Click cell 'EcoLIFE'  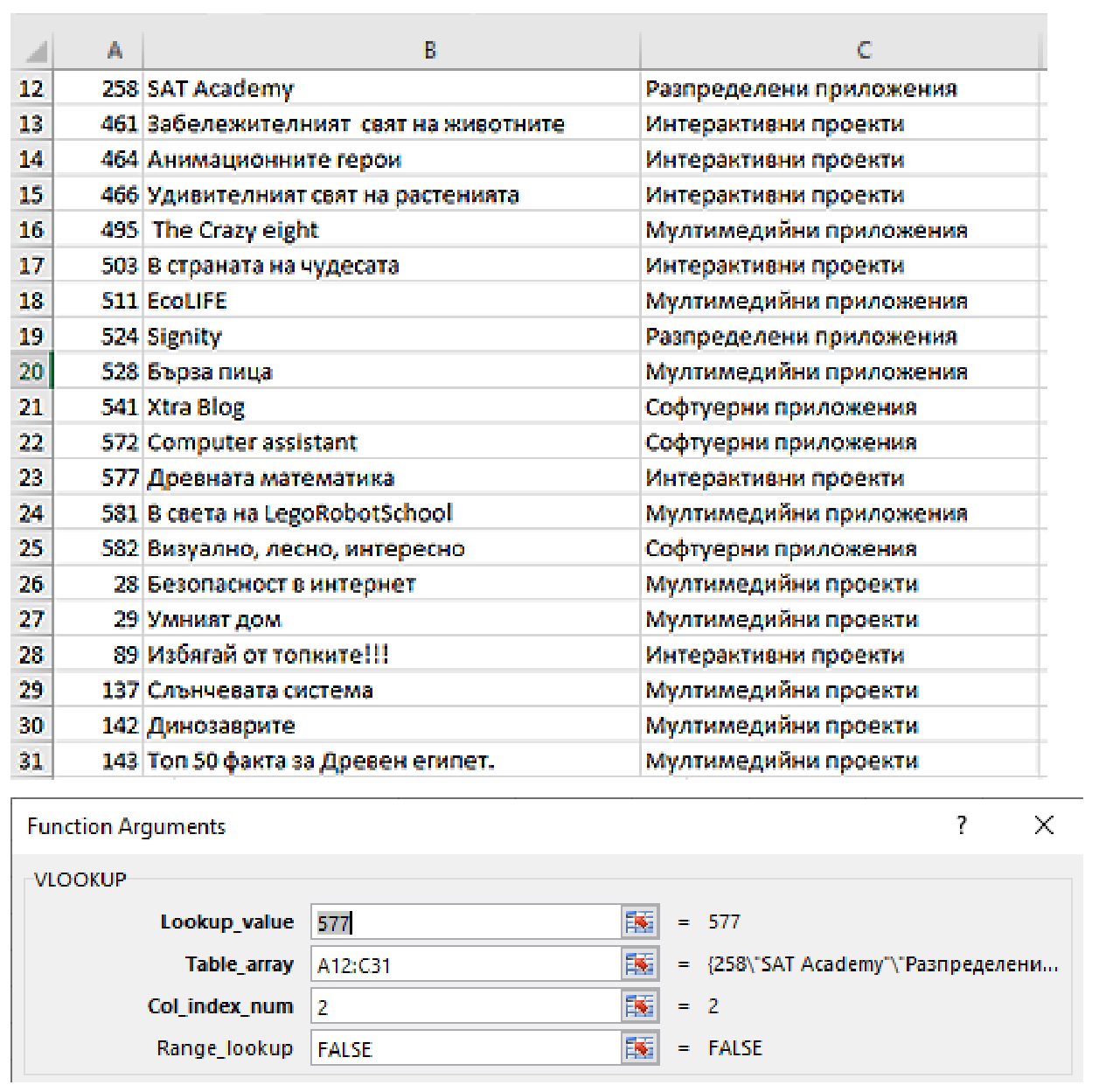click(x=392, y=301)
